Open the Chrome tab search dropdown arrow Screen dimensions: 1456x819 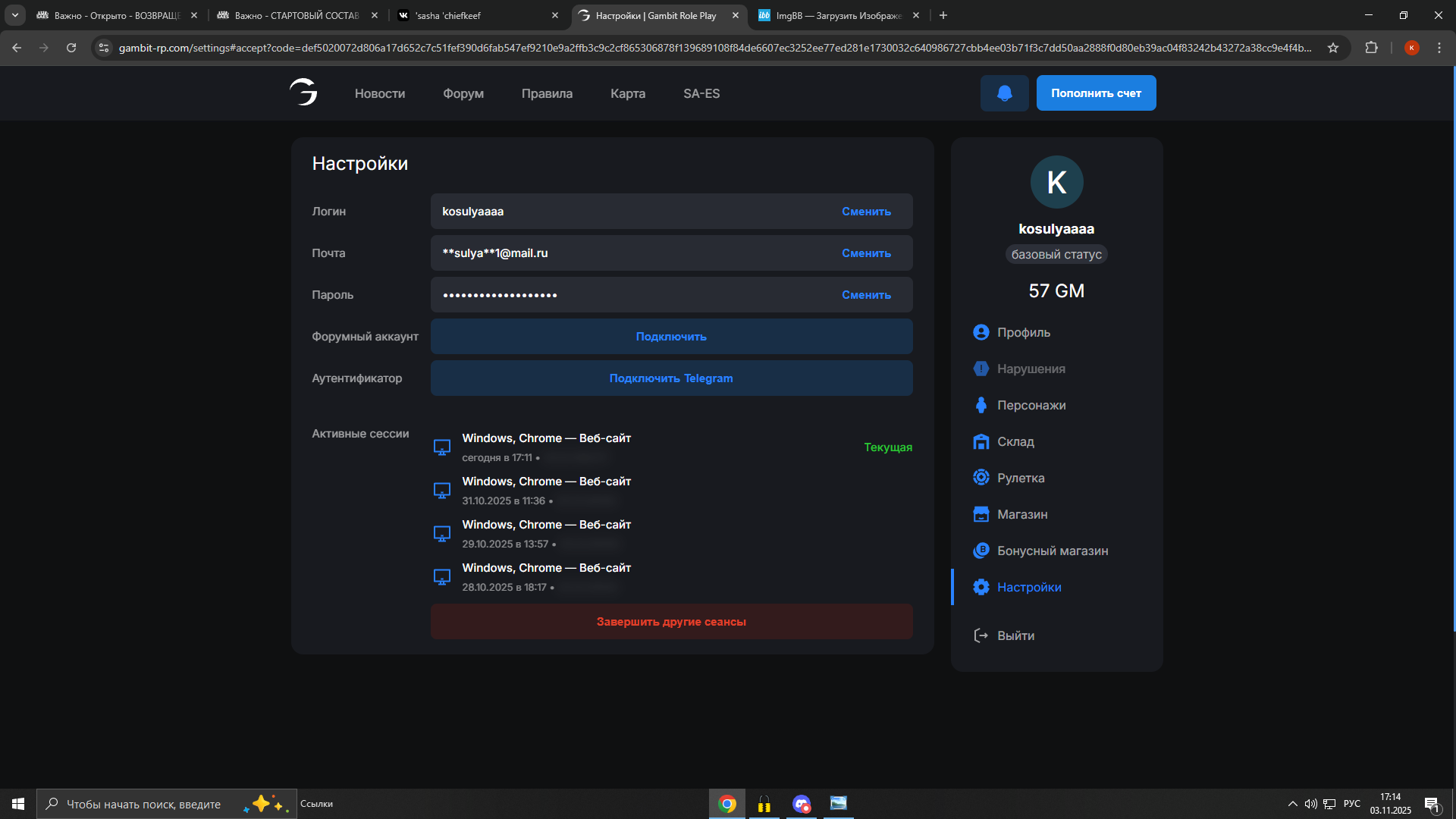point(15,15)
